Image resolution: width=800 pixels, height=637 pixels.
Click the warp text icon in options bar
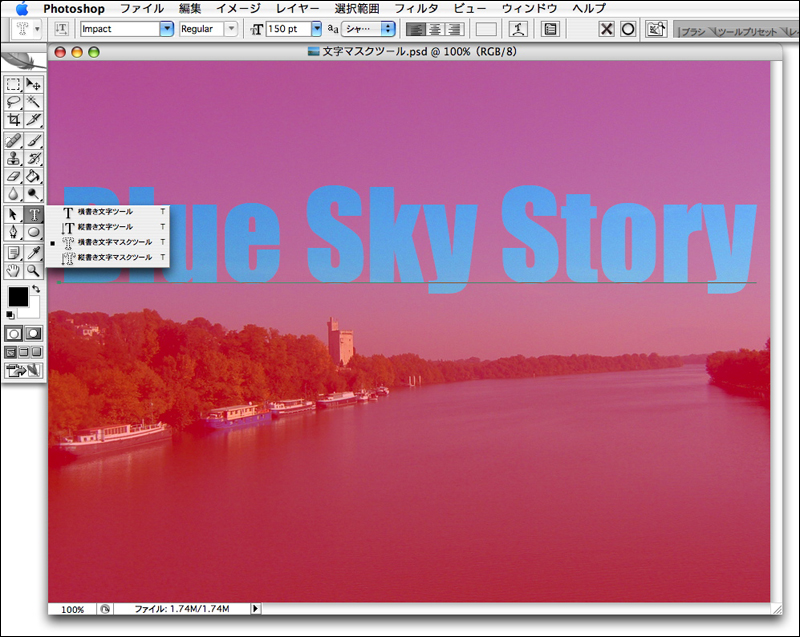(x=518, y=29)
